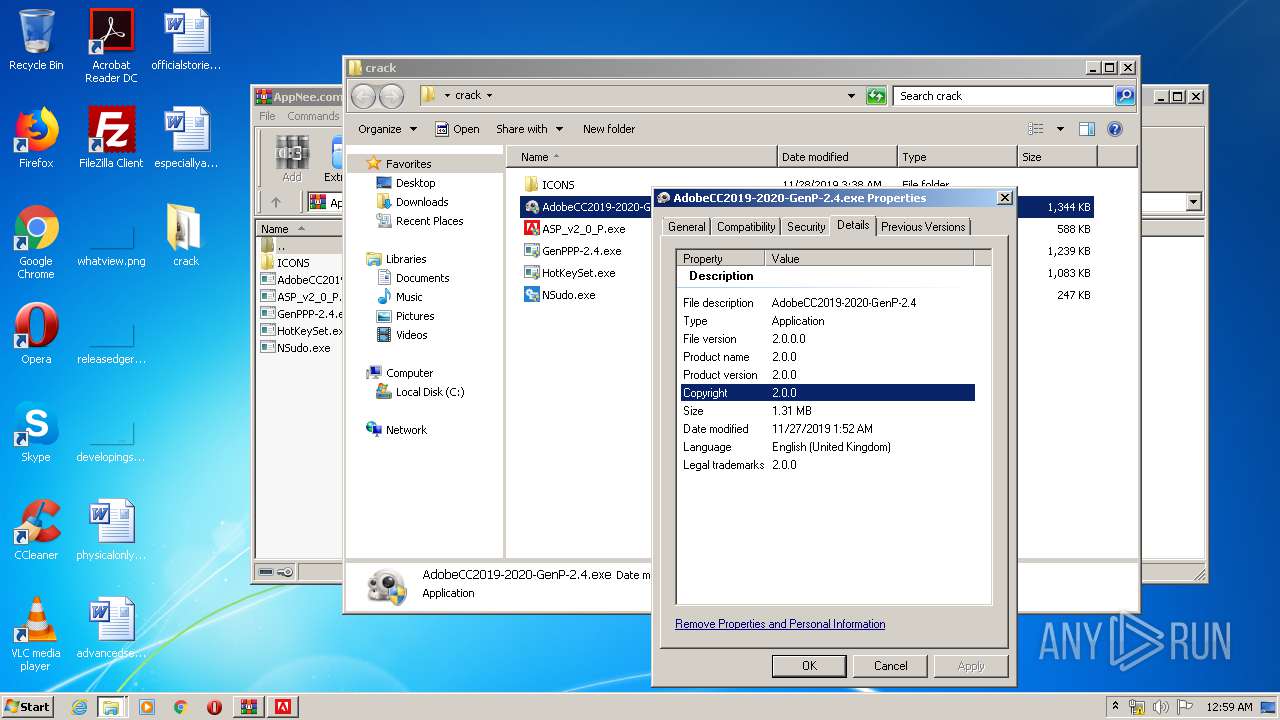Click the WinRAR taskbar button
The image size is (1280, 720).
click(248, 707)
